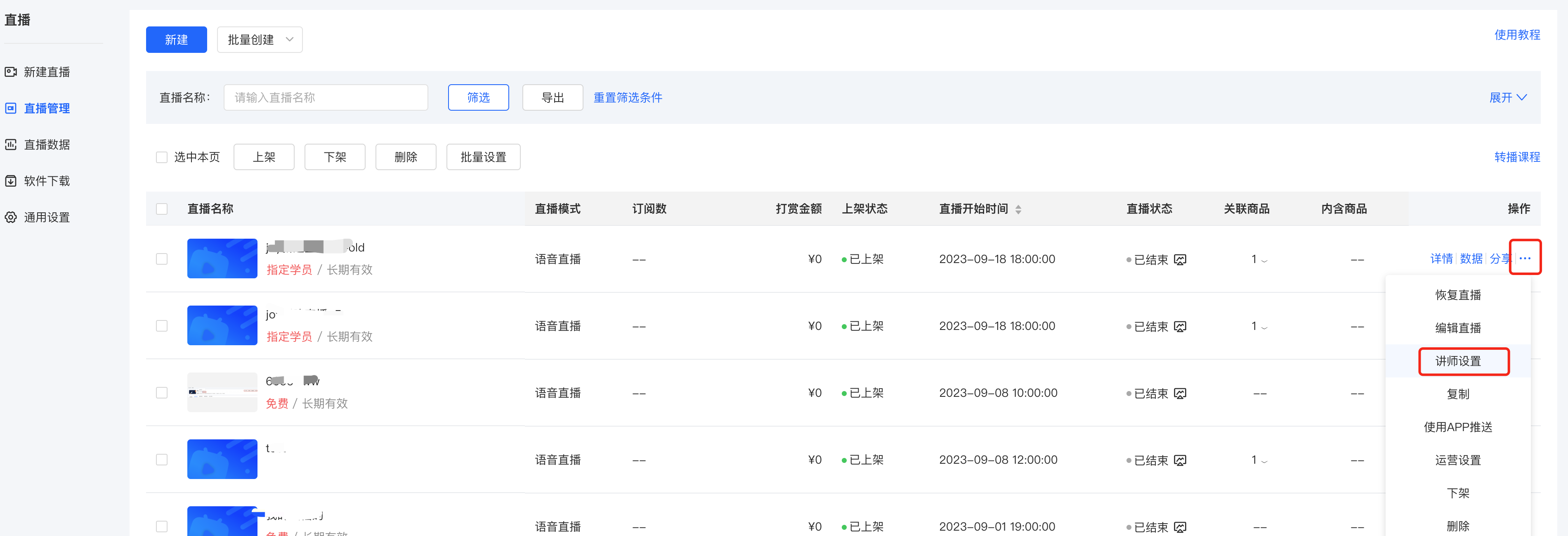This screenshot has width=1568, height=536.
Task: Choose 编辑直播 from the menu
Action: (1458, 328)
